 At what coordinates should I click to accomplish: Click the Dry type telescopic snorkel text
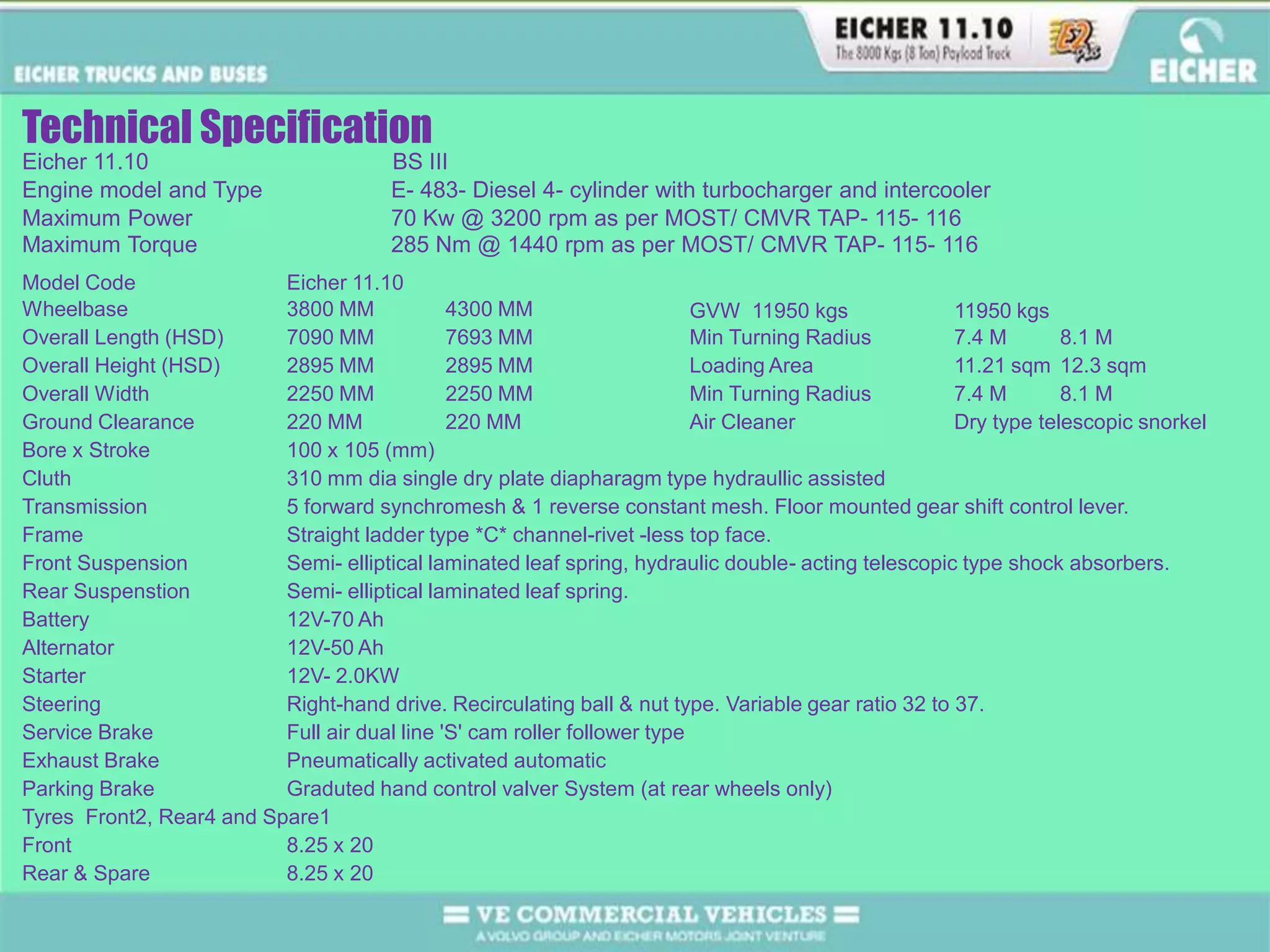point(1080,422)
